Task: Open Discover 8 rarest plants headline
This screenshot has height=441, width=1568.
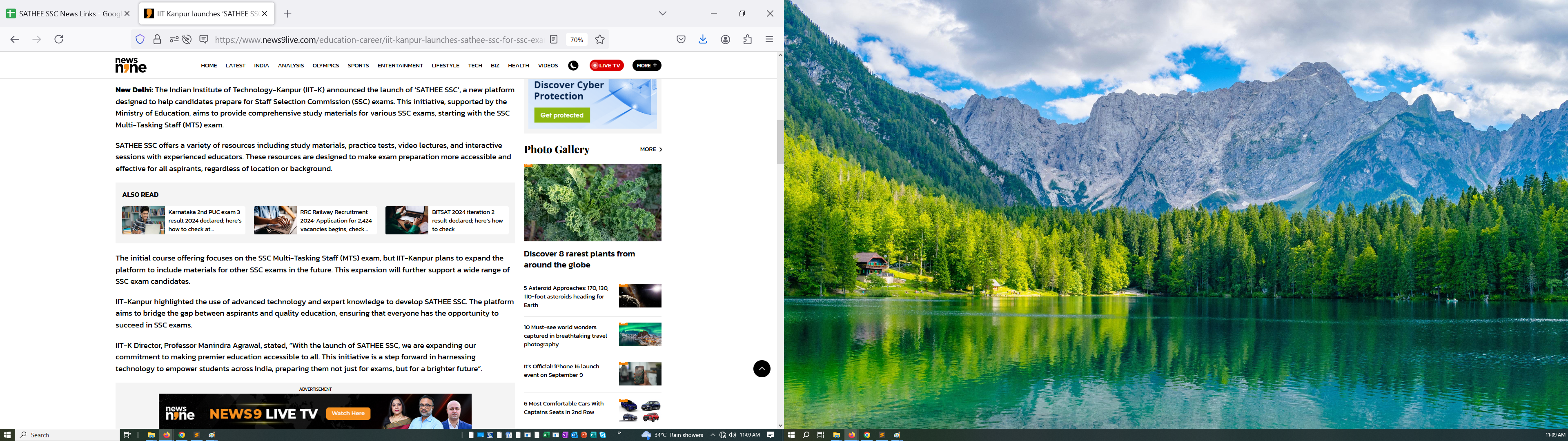Action: point(579,259)
